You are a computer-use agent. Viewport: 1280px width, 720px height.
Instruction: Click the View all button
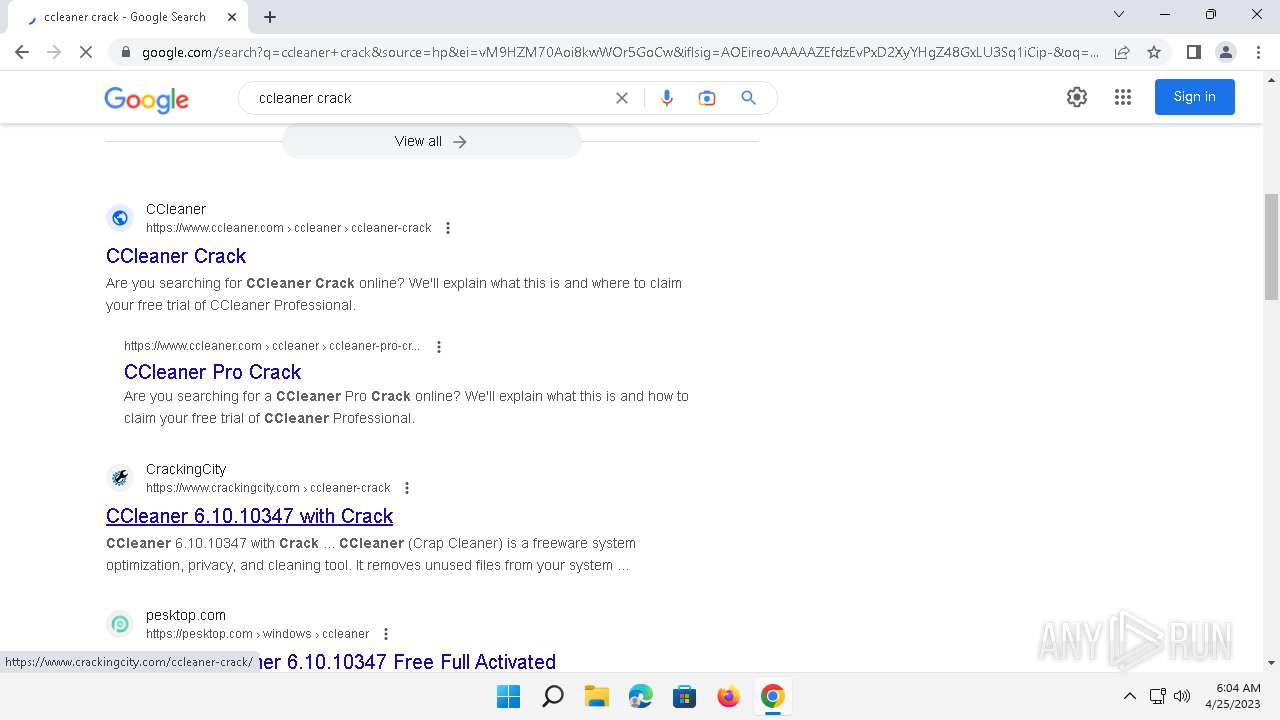coord(431,141)
